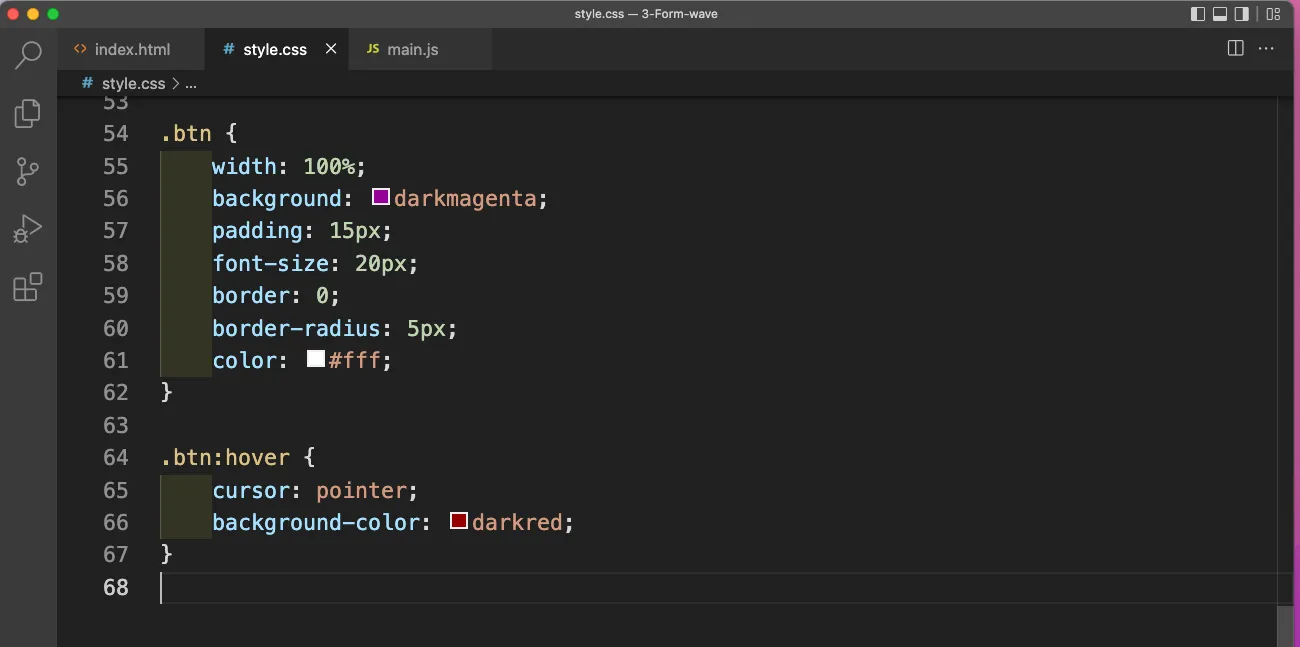Click the yellow minimize window button

click(x=33, y=14)
